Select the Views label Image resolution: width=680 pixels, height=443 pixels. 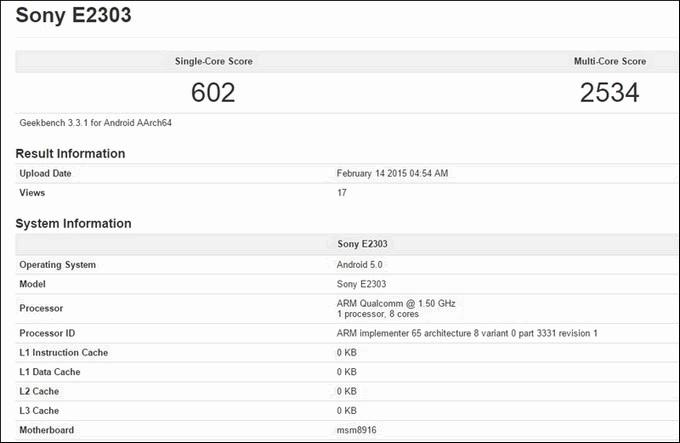(32, 192)
